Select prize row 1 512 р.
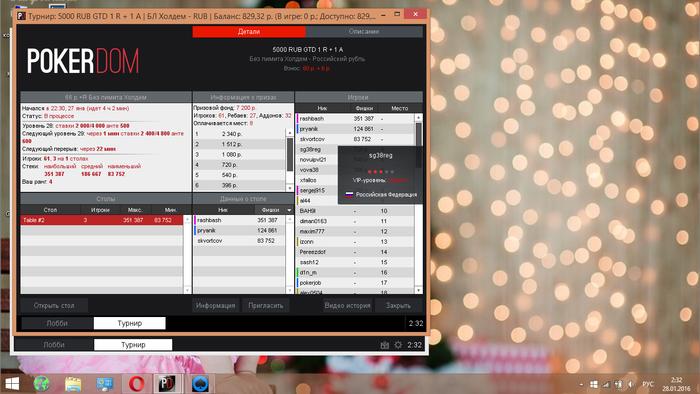This screenshot has width=700, height=394. [x=240, y=144]
